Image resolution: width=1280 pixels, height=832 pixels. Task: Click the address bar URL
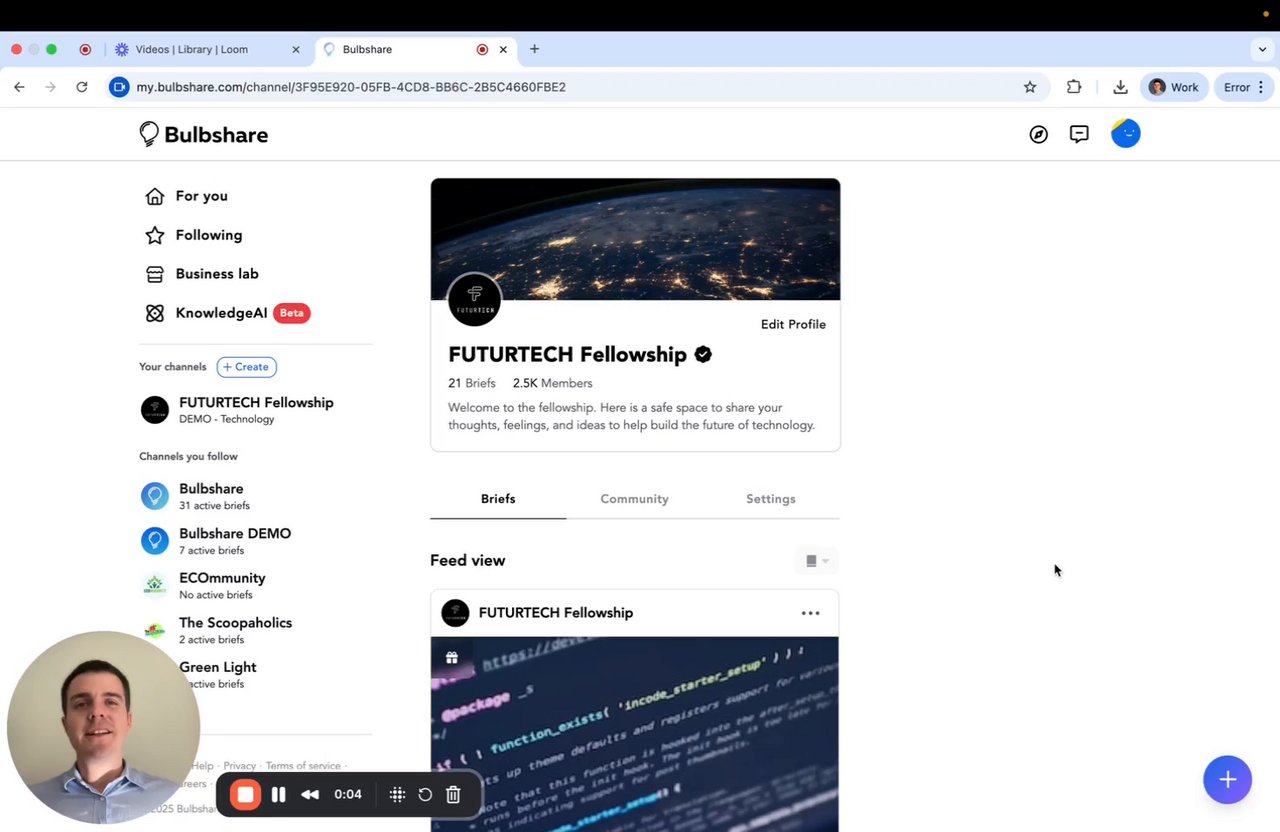pyautogui.click(x=351, y=87)
